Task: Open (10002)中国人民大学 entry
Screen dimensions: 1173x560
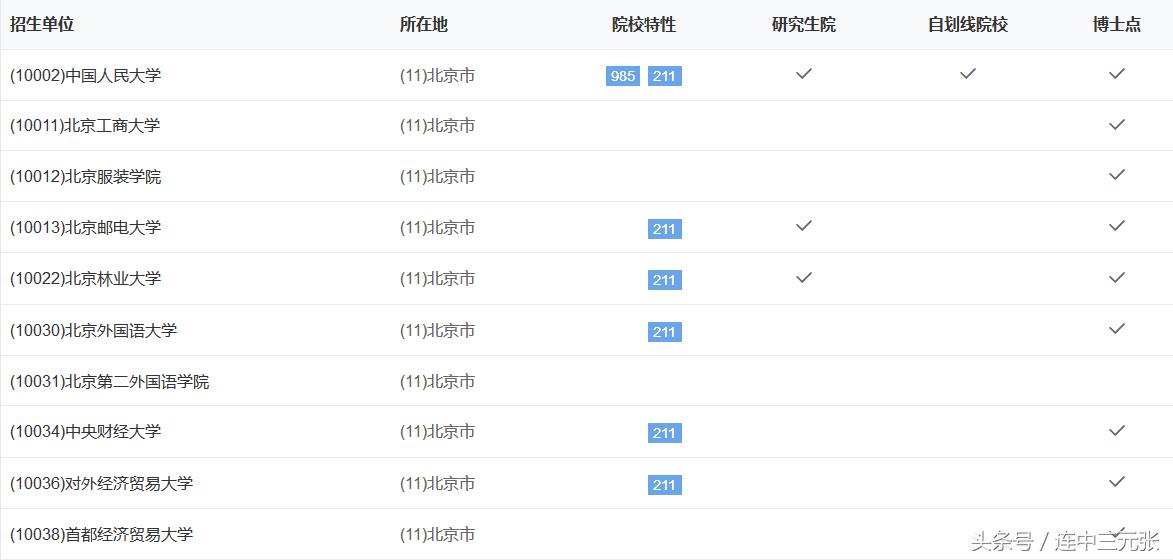Action: click(x=85, y=76)
